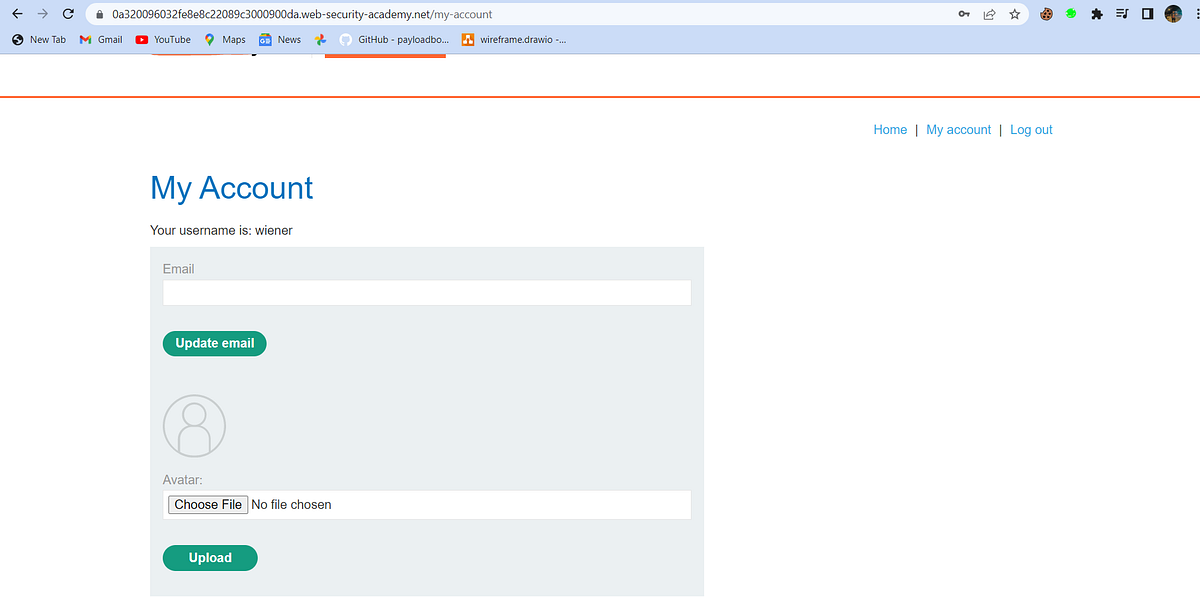Screen dimensions: 1200x612
Task: Bookmark this page using the star icon
Action: [1014, 14]
